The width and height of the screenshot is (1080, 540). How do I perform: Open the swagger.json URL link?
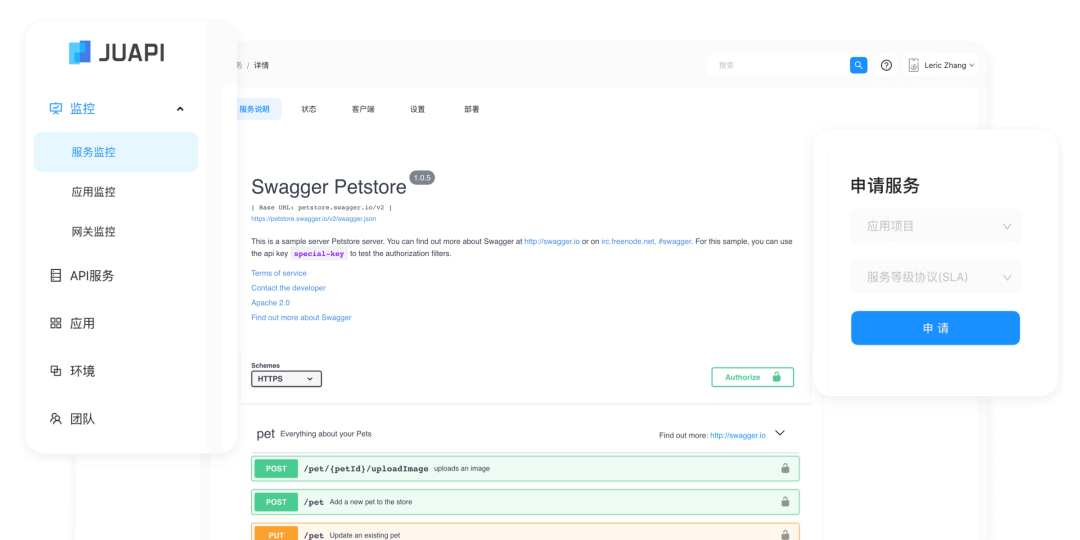point(313,219)
